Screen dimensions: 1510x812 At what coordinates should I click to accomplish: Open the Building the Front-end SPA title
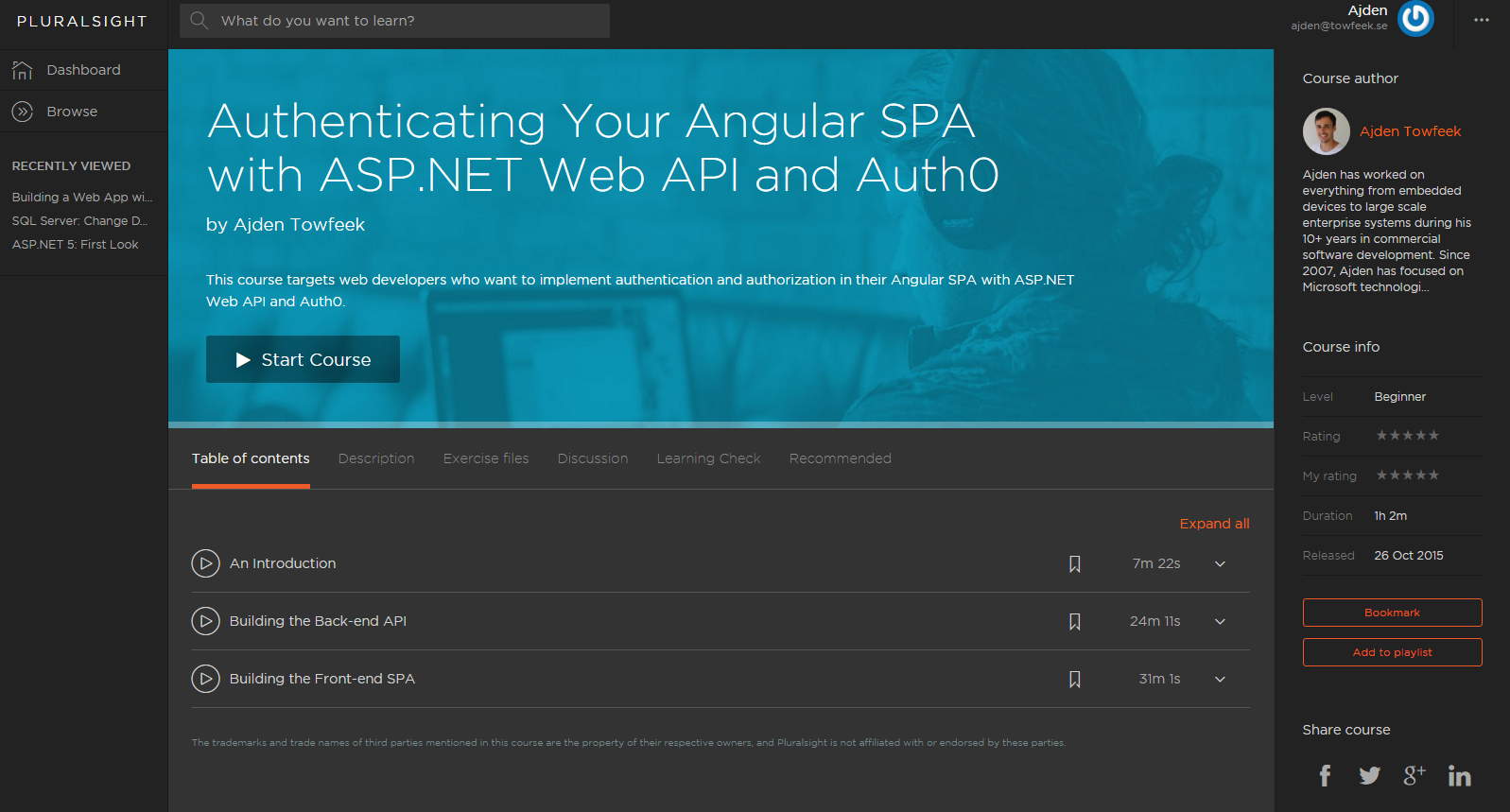click(322, 679)
